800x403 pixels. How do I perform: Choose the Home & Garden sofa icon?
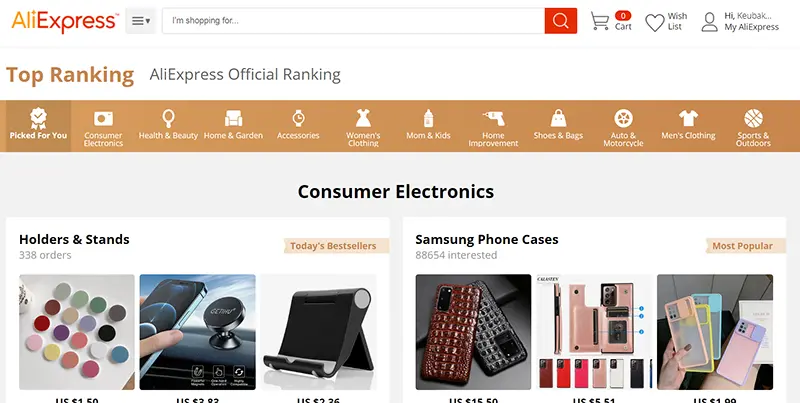233,118
